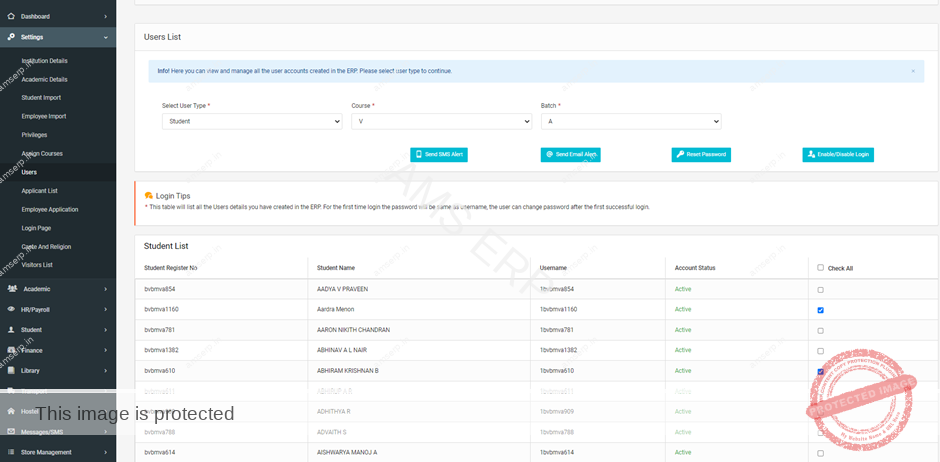Click the Library book icon

tap(11, 370)
